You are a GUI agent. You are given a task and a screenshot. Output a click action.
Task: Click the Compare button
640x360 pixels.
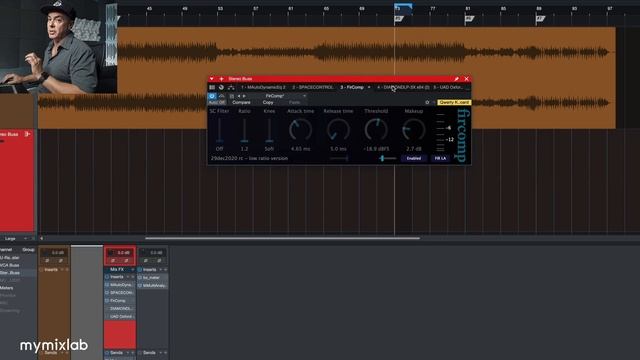tap(241, 102)
